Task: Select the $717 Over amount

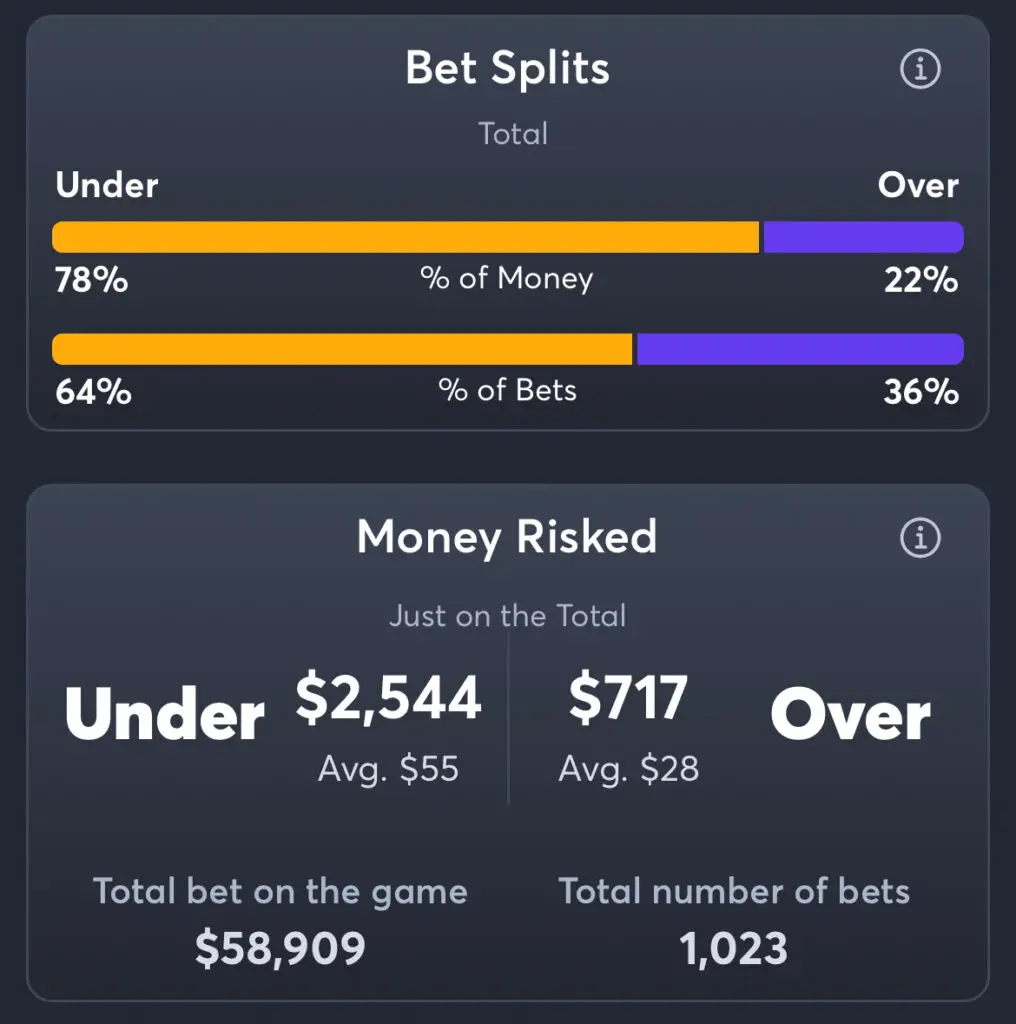Action: click(628, 698)
